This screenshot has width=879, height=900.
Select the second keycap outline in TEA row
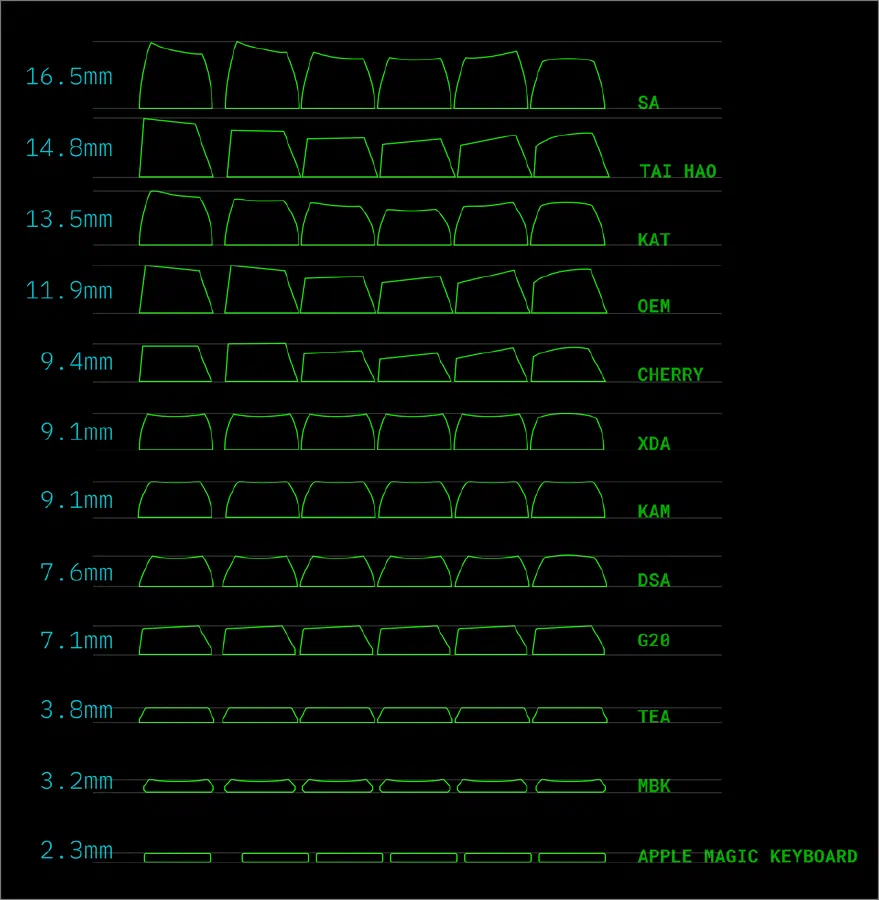[x=260, y=715]
